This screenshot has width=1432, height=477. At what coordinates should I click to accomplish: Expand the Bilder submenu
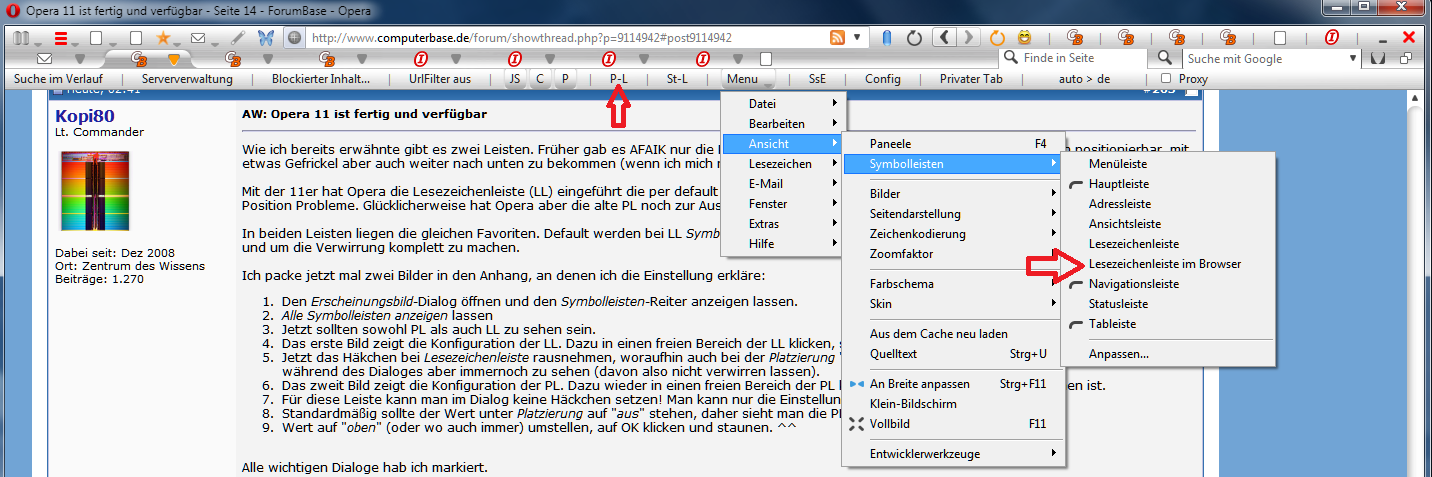pos(951,194)
